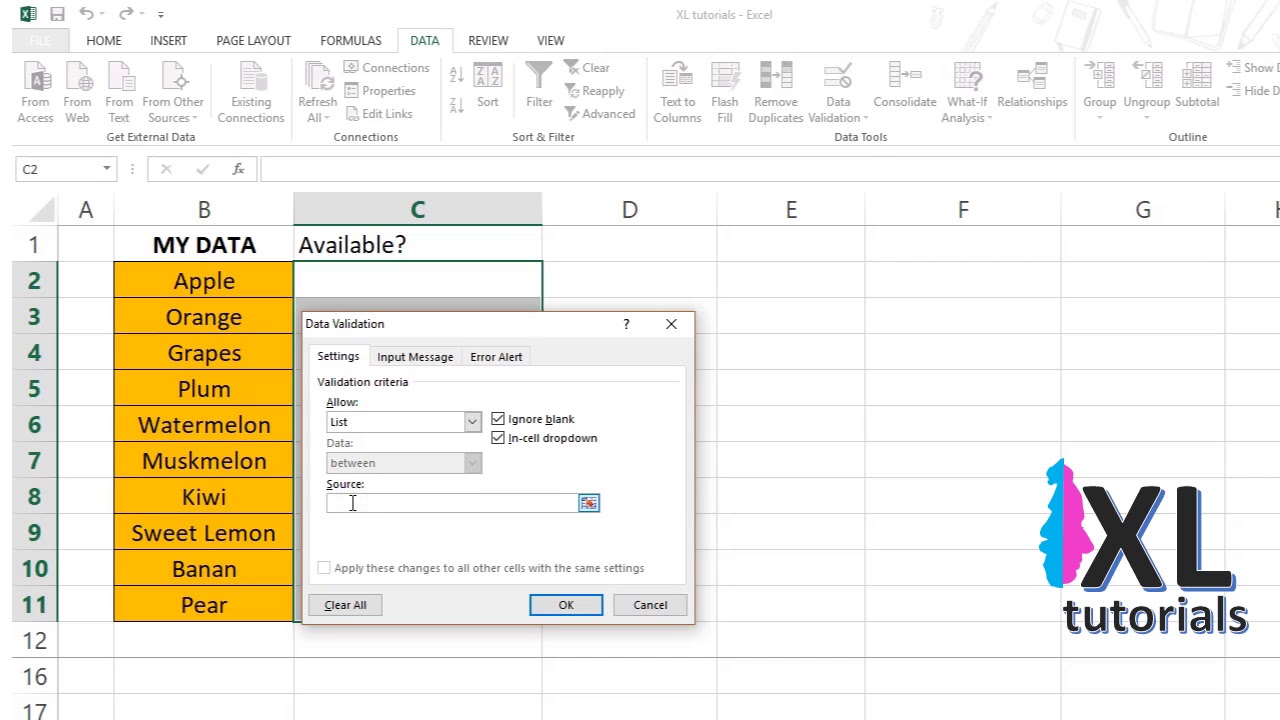Open connection Properties
Image resolution: width=1280 pixels, height=720 pixels.
[380, 91]
